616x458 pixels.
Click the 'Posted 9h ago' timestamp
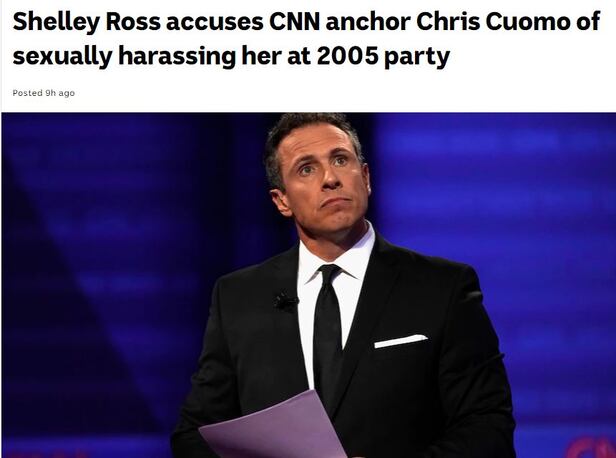tap(44, 93)
